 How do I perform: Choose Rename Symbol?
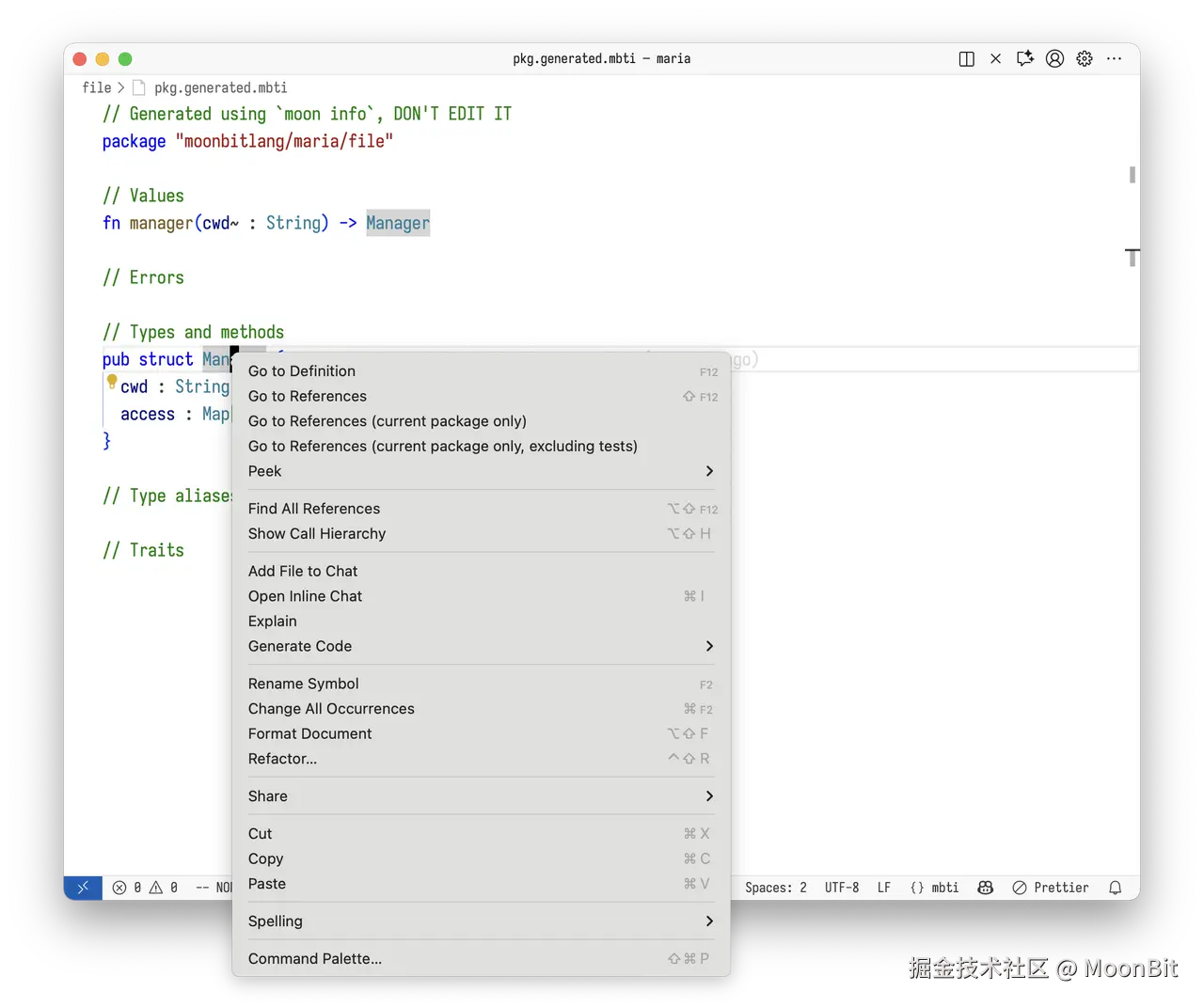[482, 684]
